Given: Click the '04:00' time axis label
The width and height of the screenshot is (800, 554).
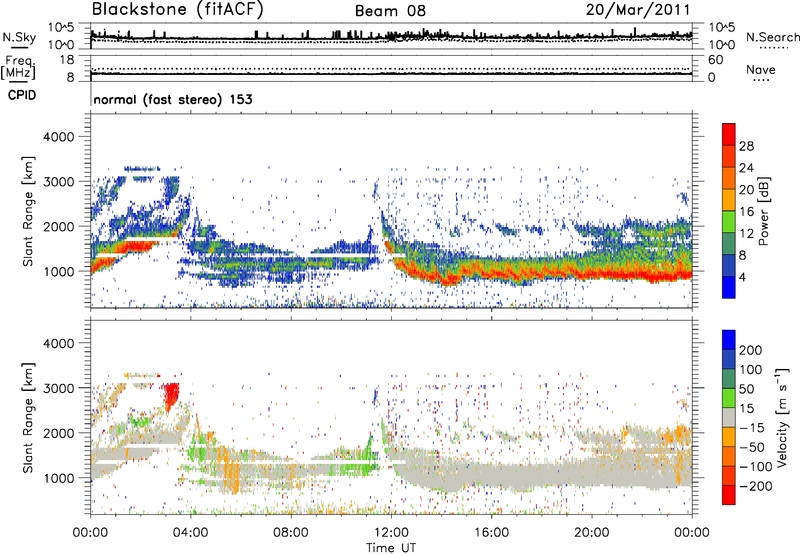Looking at the screenshot, I should point(191,533).
